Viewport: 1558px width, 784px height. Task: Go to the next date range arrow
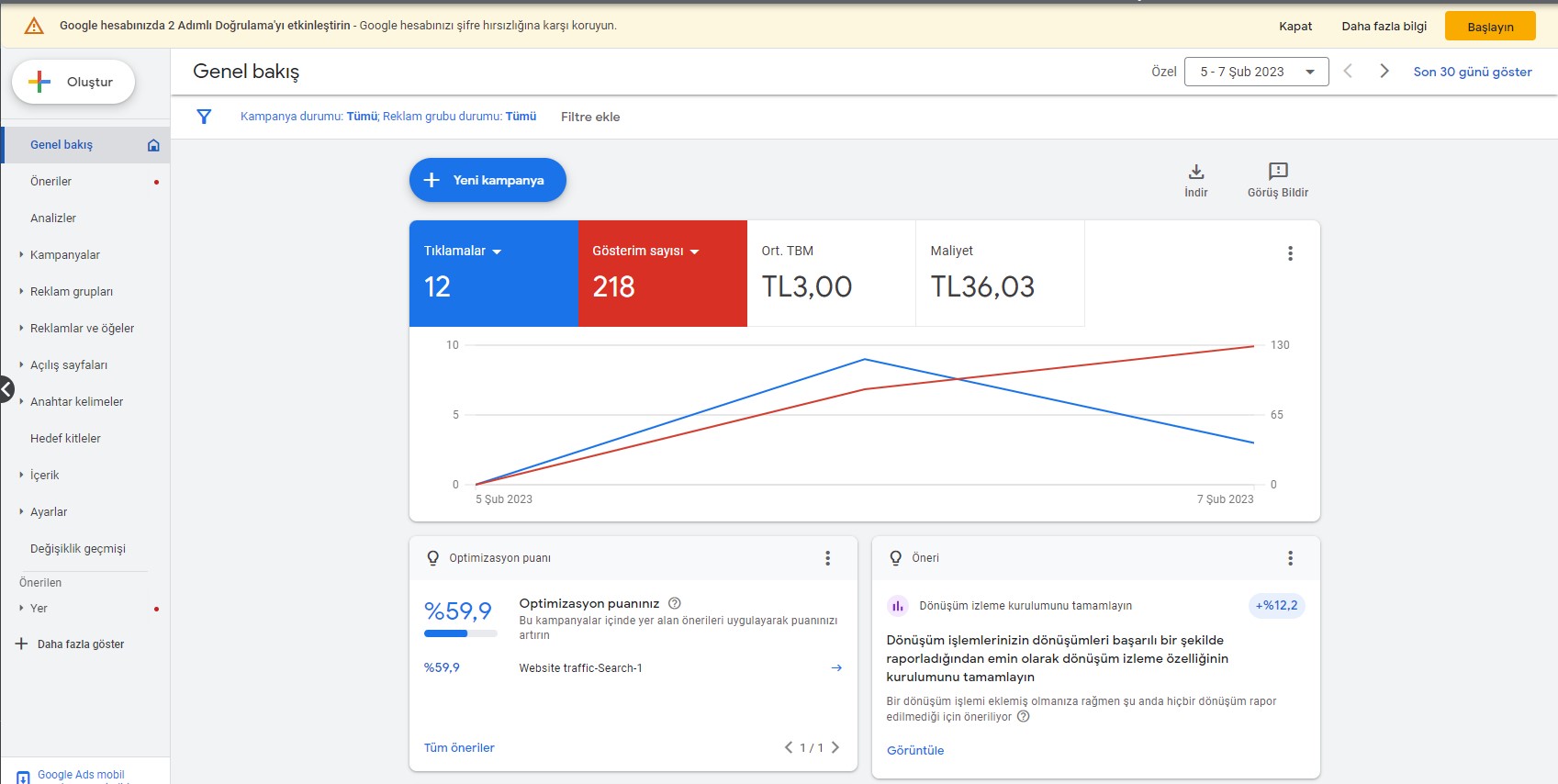[x=1384, y=72]
